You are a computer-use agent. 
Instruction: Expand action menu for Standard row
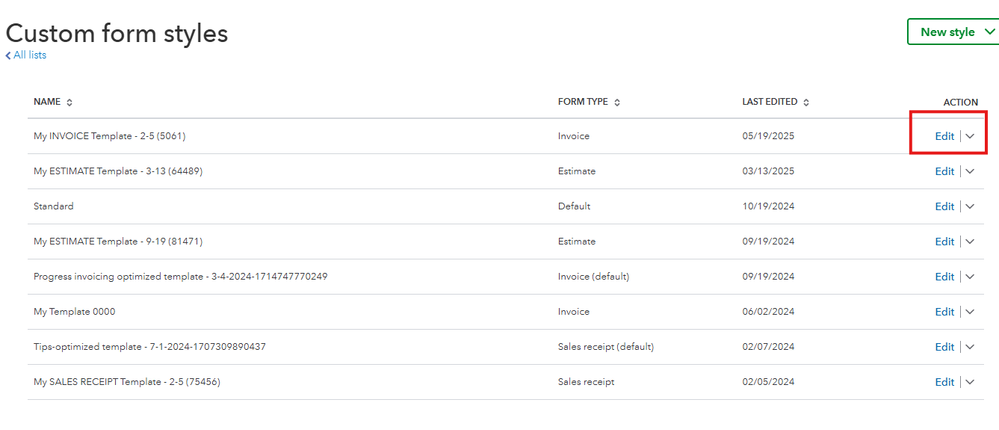970,206
